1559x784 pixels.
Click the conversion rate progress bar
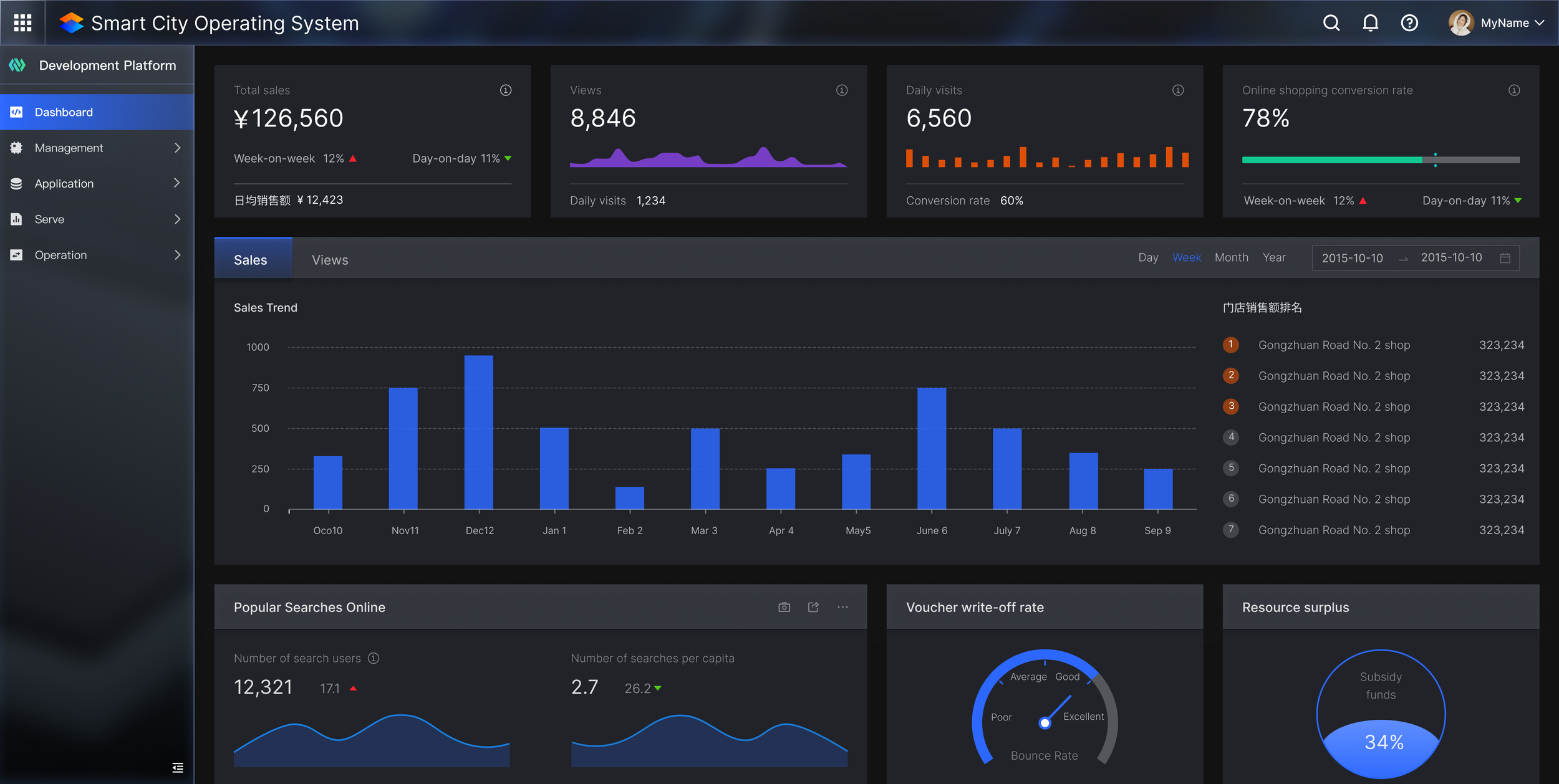pyautogui.click(x=1380, y=160)
